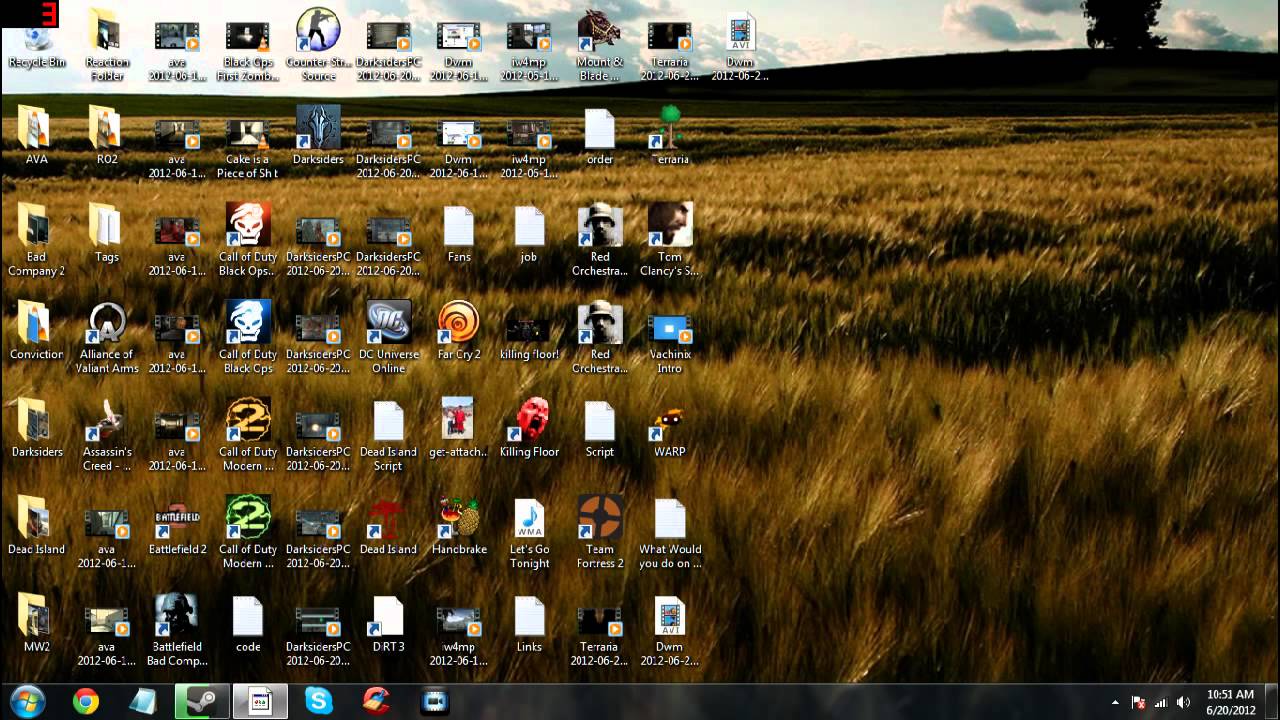Select the Mount & Blade shortcut
1280x720 pixels.
[x=600, y=46]
